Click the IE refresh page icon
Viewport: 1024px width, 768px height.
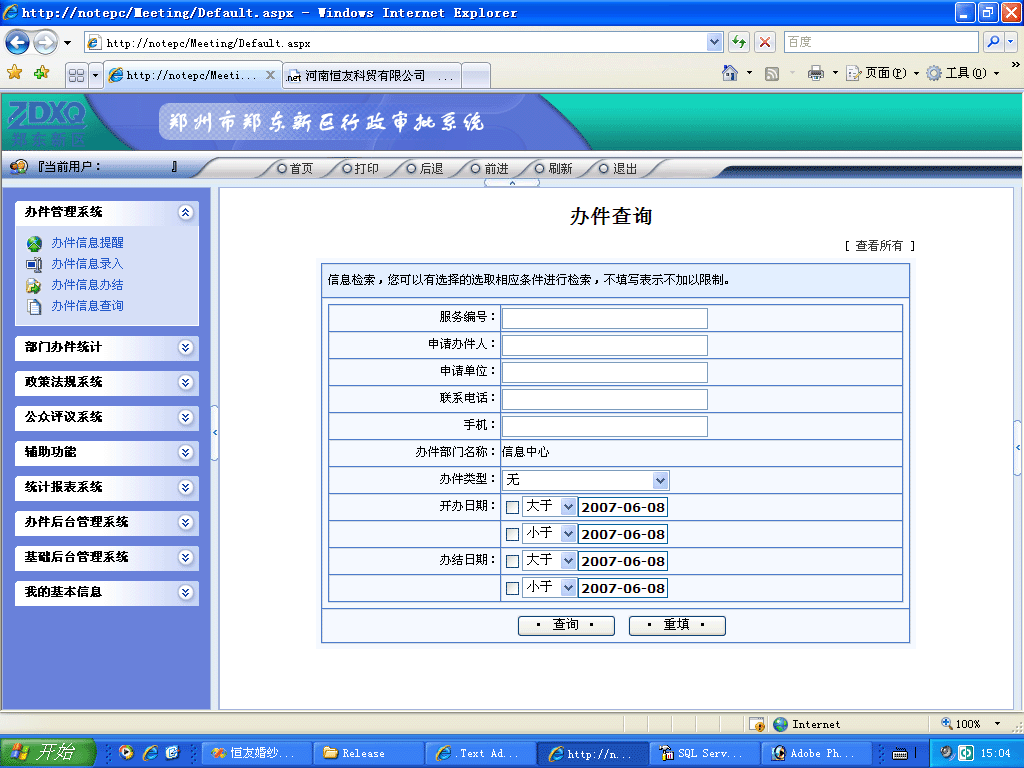pyautogui.click(x=739, y=43)
